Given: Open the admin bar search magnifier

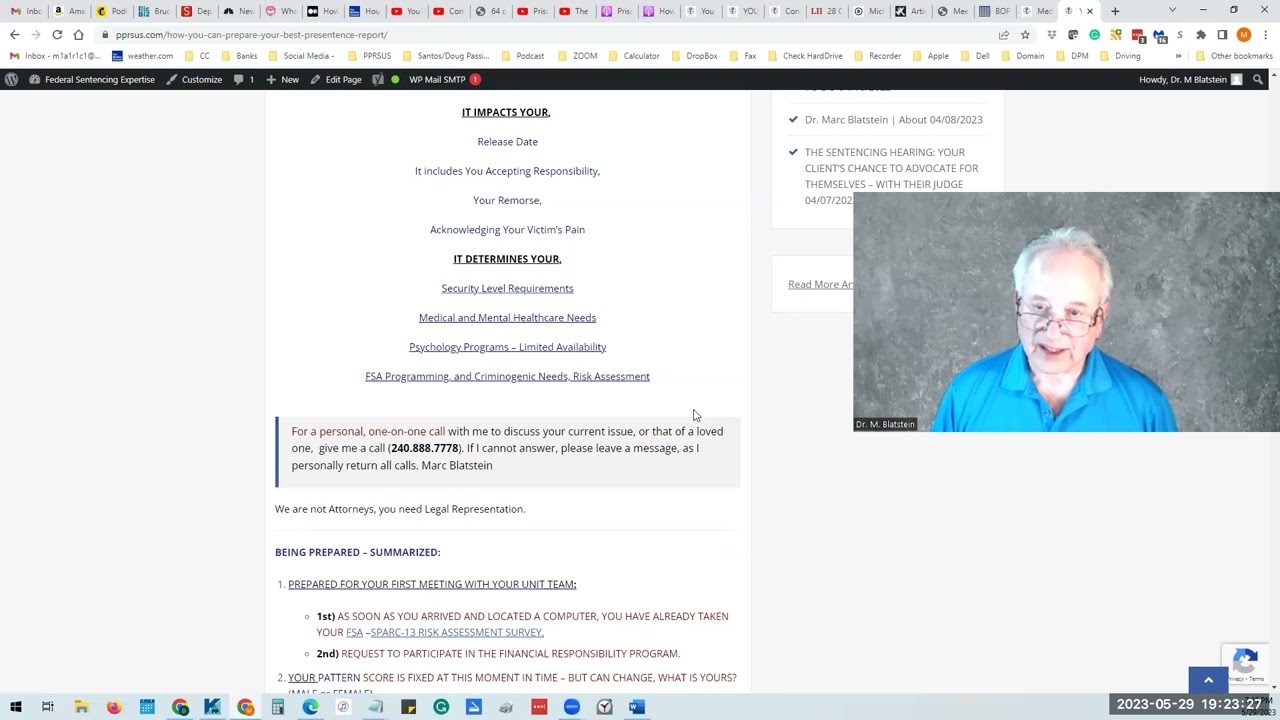Looking at the screenshot, I should (x=1259, y=79).
